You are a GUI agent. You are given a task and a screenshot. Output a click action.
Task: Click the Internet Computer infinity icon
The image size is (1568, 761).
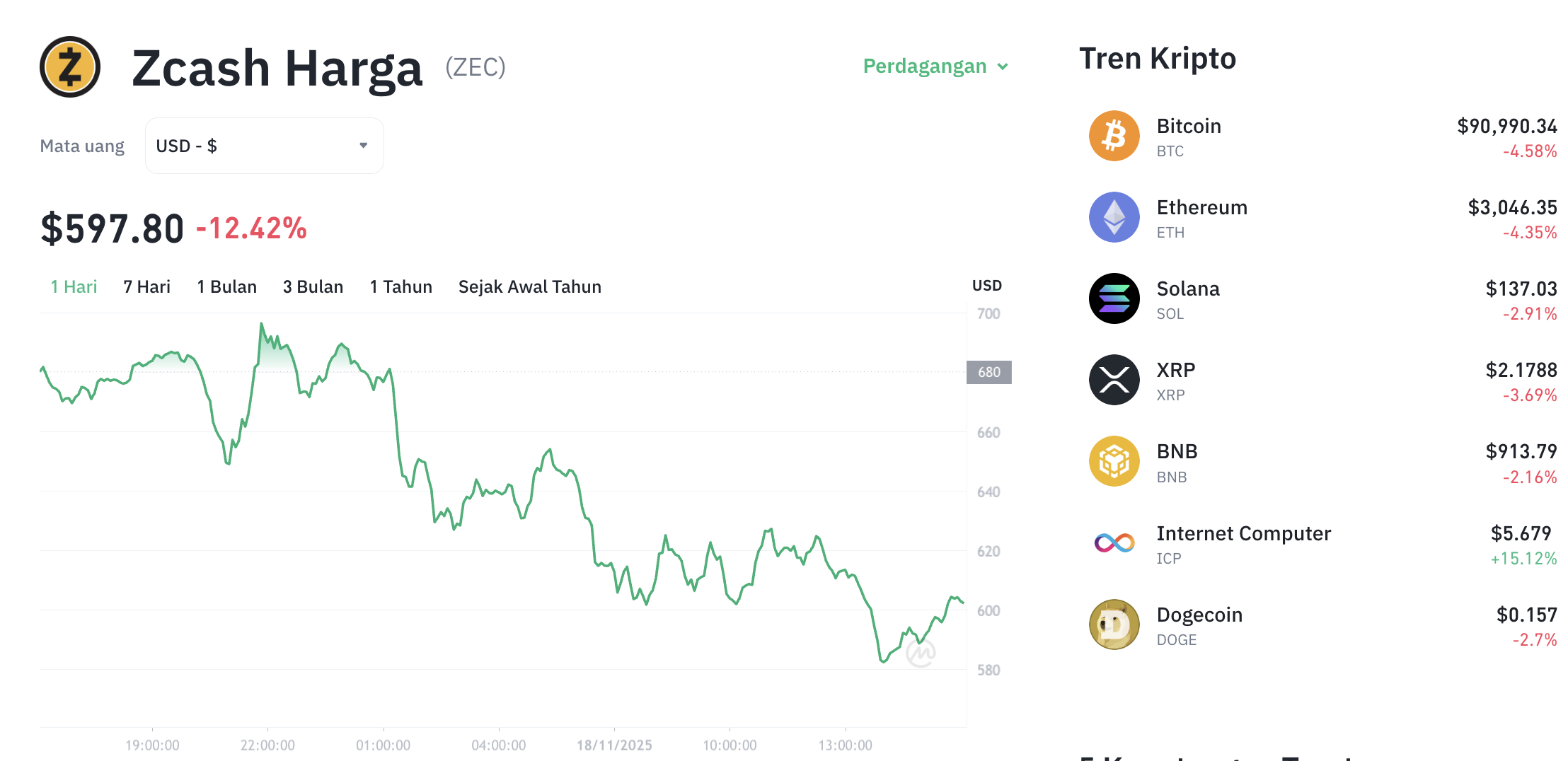click(1113, 542)
